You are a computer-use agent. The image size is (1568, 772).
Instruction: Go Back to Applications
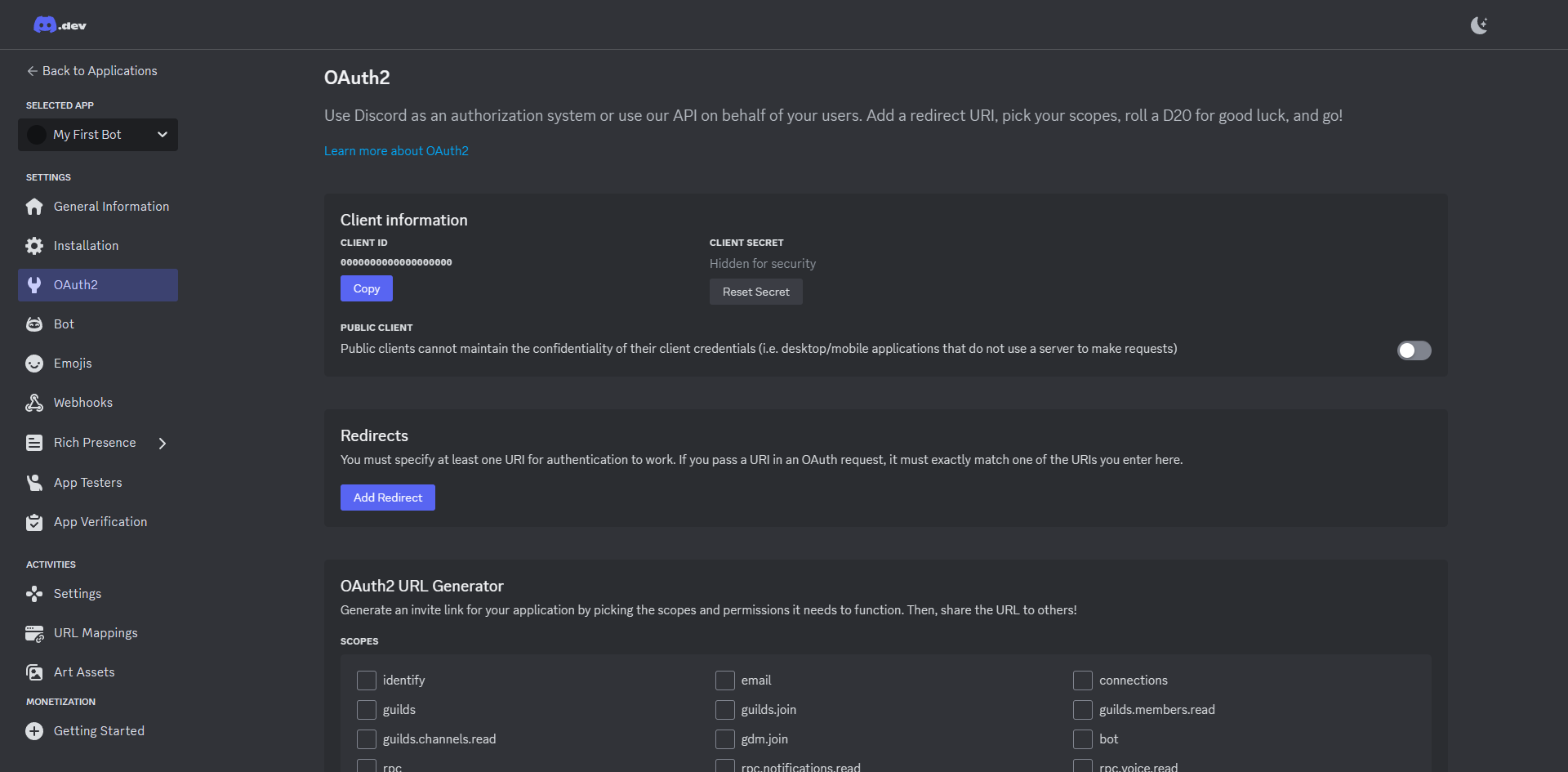tap(91, 71)
